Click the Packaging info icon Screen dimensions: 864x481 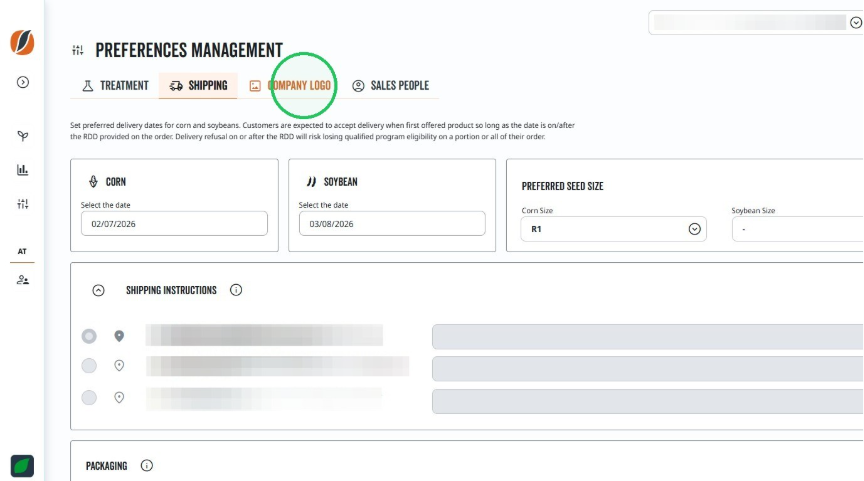tap(147, 466)
